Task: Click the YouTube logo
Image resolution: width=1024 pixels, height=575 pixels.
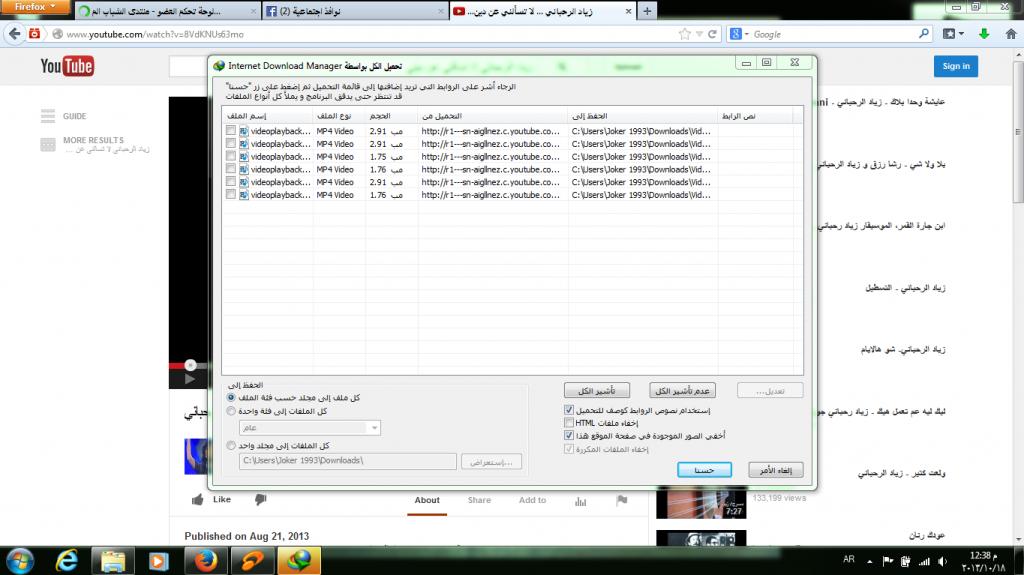Action: coord(66,66)
